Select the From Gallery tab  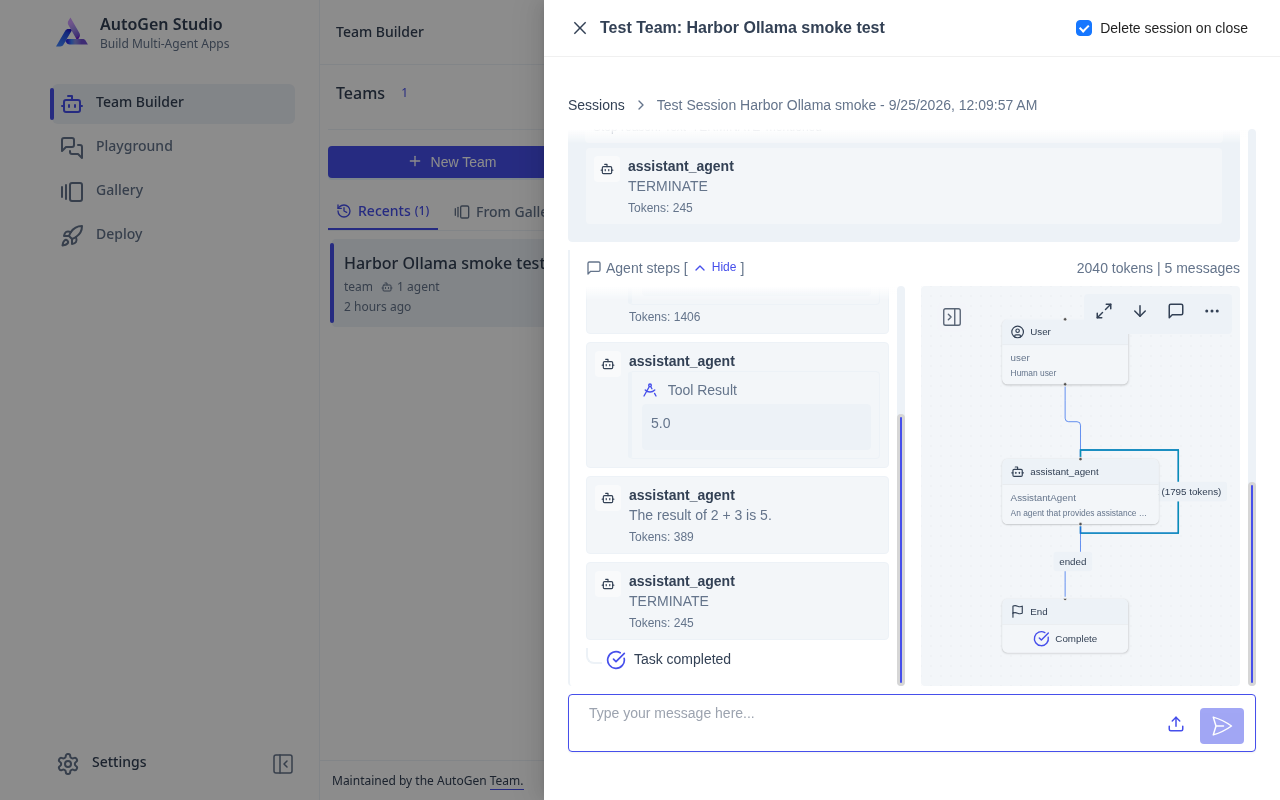pos(499,212)
